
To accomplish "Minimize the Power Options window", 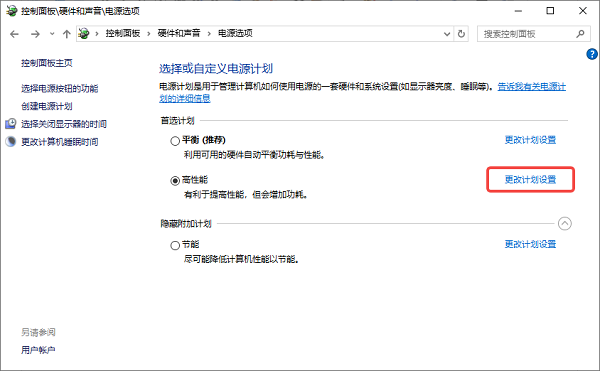I will 518,11.
